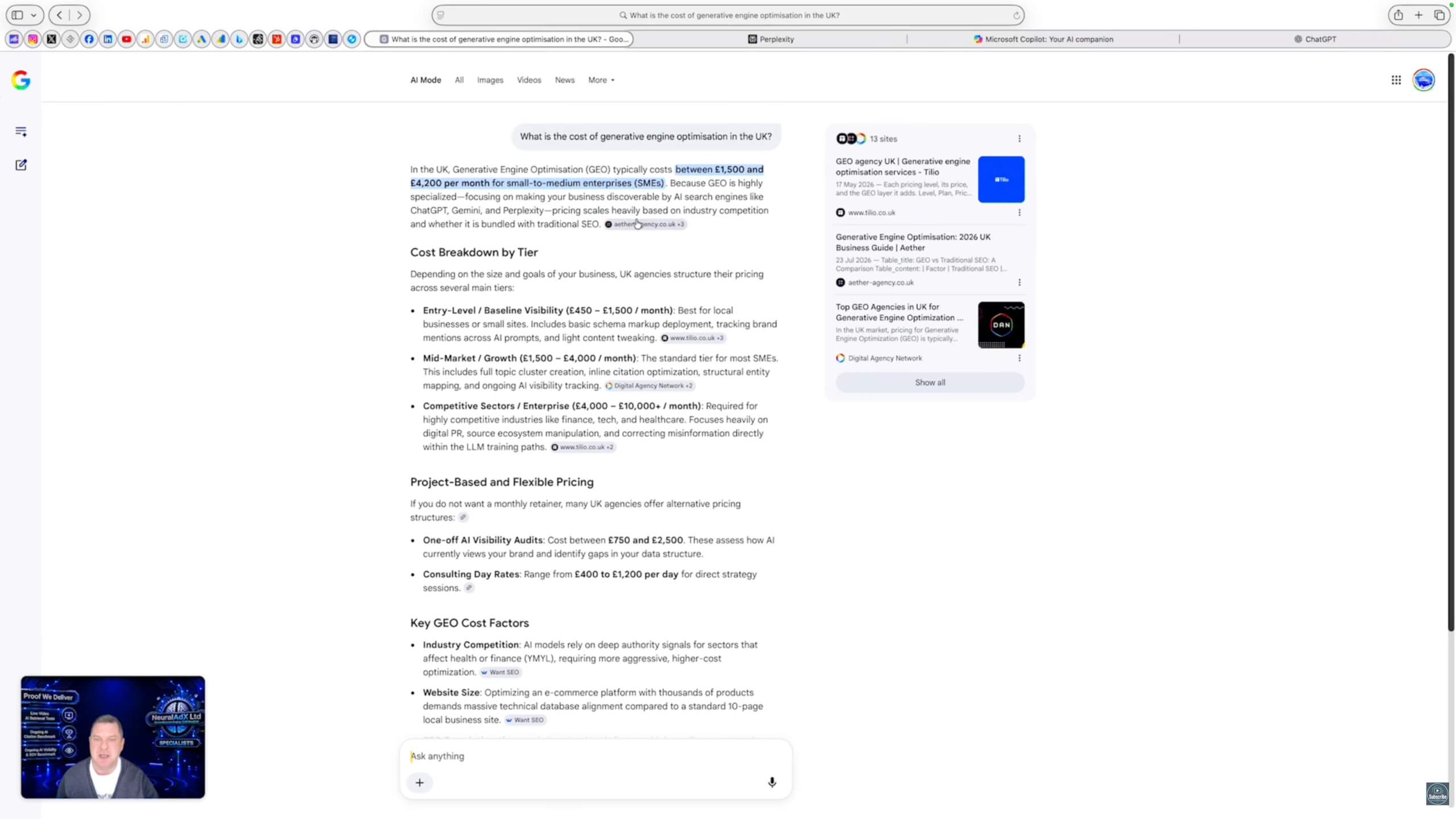The height and width of the screenshot is (819, 1456).
Task: Open Want SEO chip under Website Size
Action: pyautogui.click(x=525, y=721)
